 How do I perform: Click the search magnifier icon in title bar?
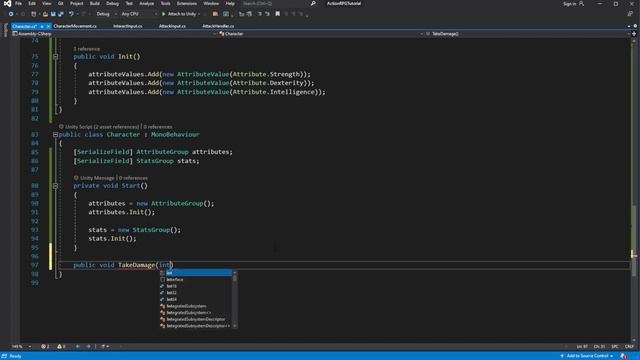pos(313,4)
